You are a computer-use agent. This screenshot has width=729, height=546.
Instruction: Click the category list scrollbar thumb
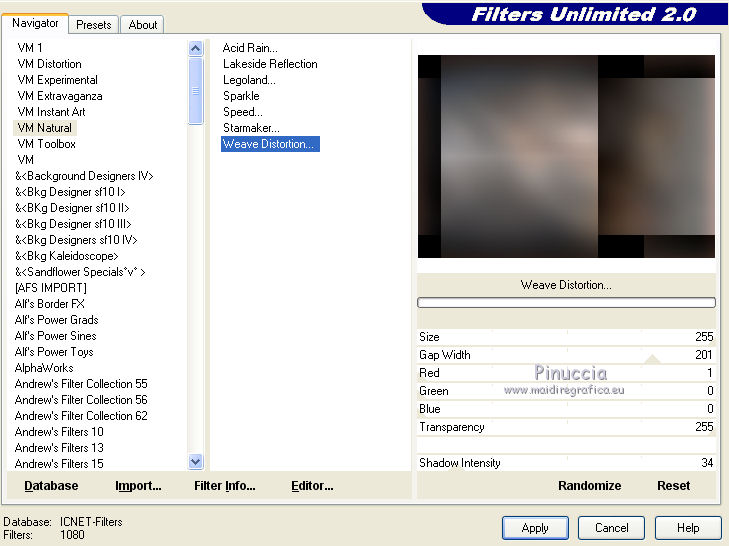[196, 91]
